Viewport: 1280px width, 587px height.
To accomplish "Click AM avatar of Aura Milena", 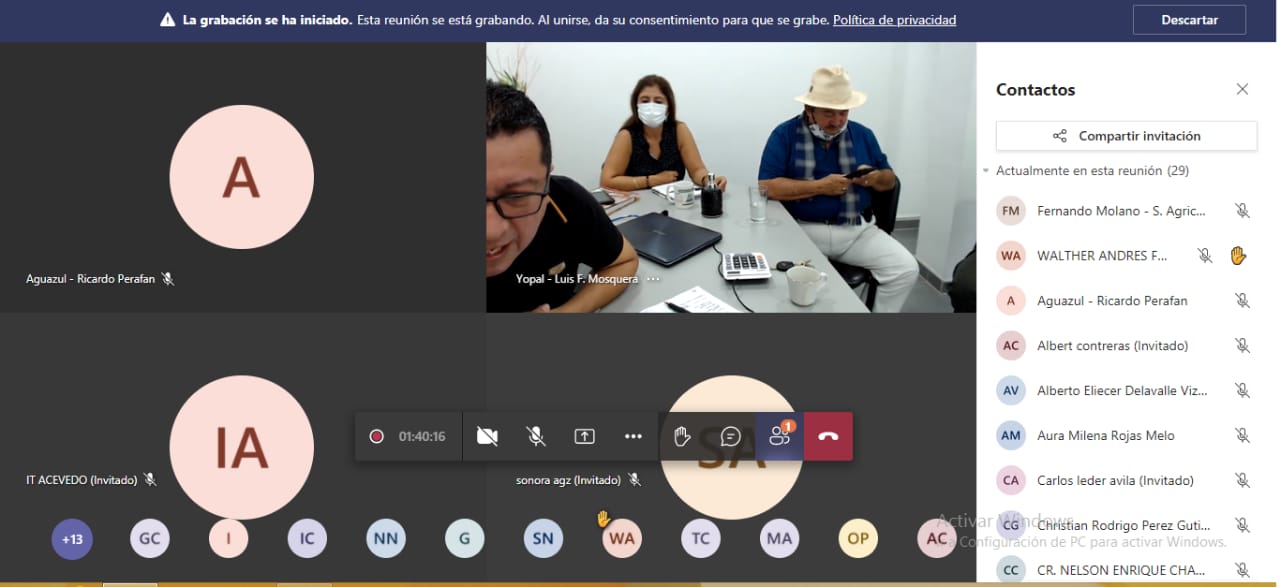I will tap(1011, 436).
